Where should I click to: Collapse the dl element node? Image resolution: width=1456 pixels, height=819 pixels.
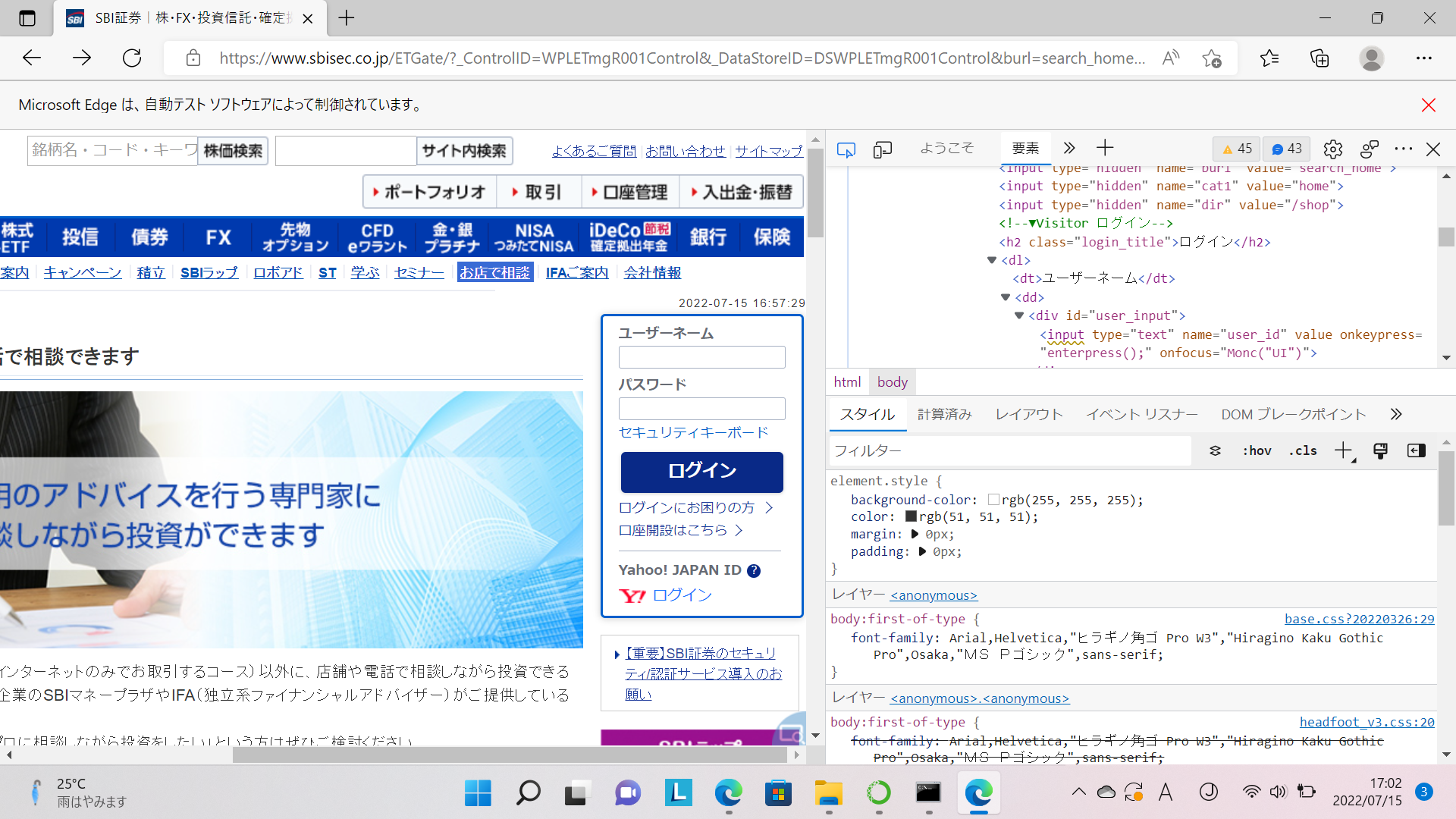pyautogui.click(x=992, y=260)
